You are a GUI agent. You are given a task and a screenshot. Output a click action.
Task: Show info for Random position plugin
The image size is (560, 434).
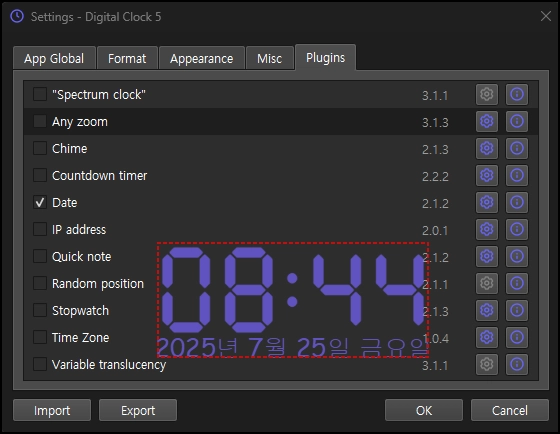coord(517,283)
